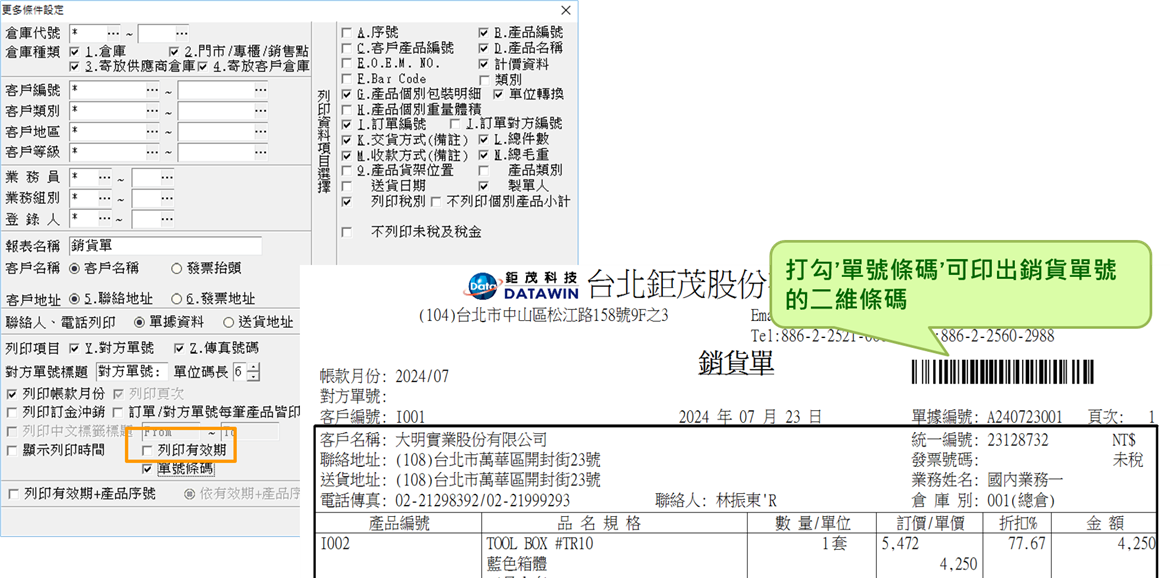Viewport: 1170px width, 578px height.
Task: Open lookup for 客戶編號 starting value
Action: (x=152, y=91)
